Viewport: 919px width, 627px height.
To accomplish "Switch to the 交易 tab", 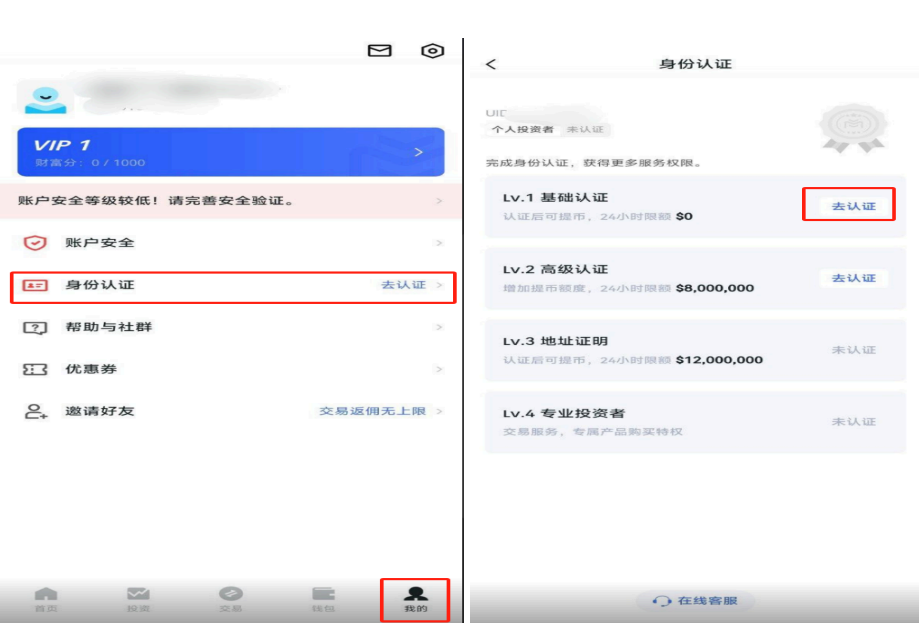I will tap(231, 599).
